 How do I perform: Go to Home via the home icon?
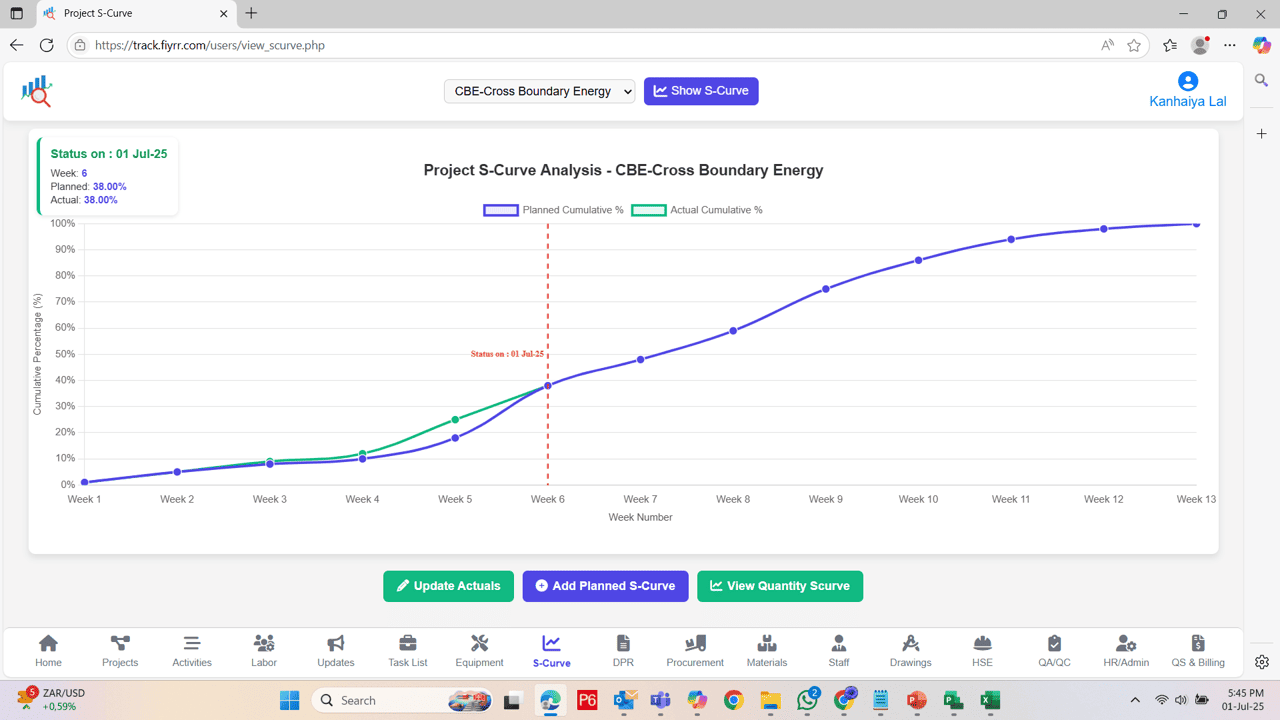pyautogui.click(x=48, y=650)
